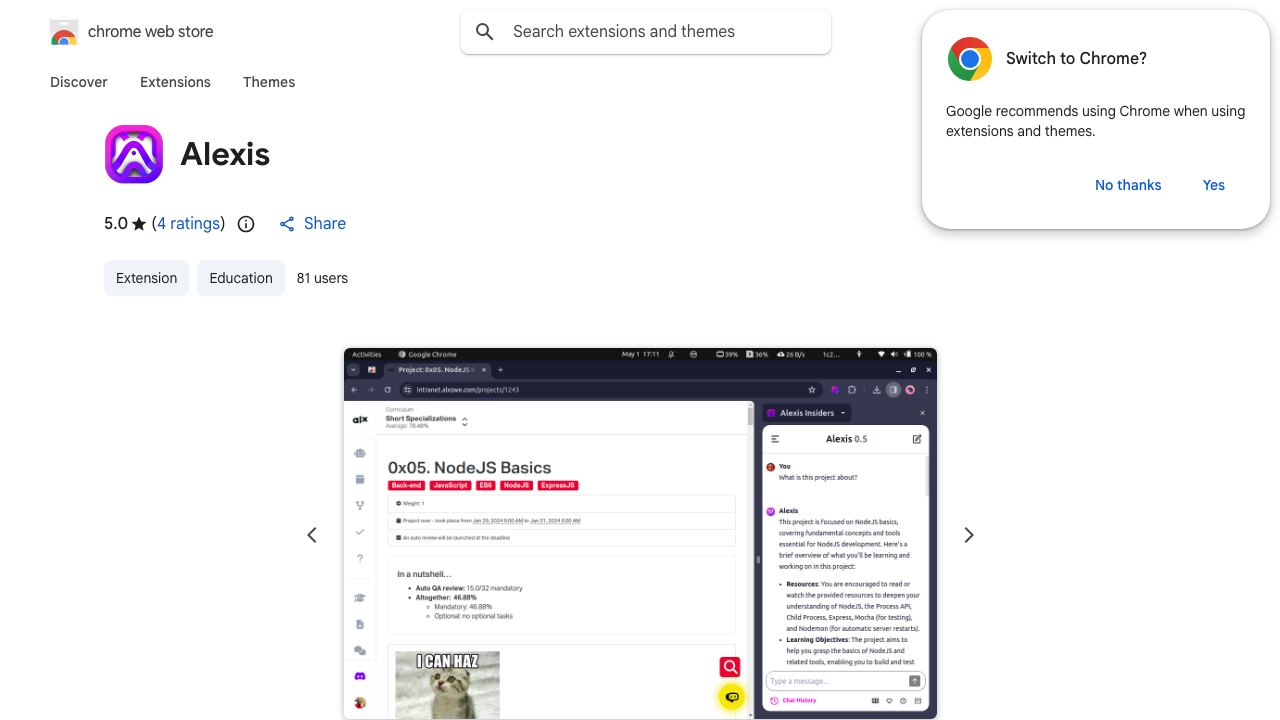This screenshot has height=720, width=1280.
Task: Click the magnifier icon in the search bar
Action: click(x=485, y=32)
